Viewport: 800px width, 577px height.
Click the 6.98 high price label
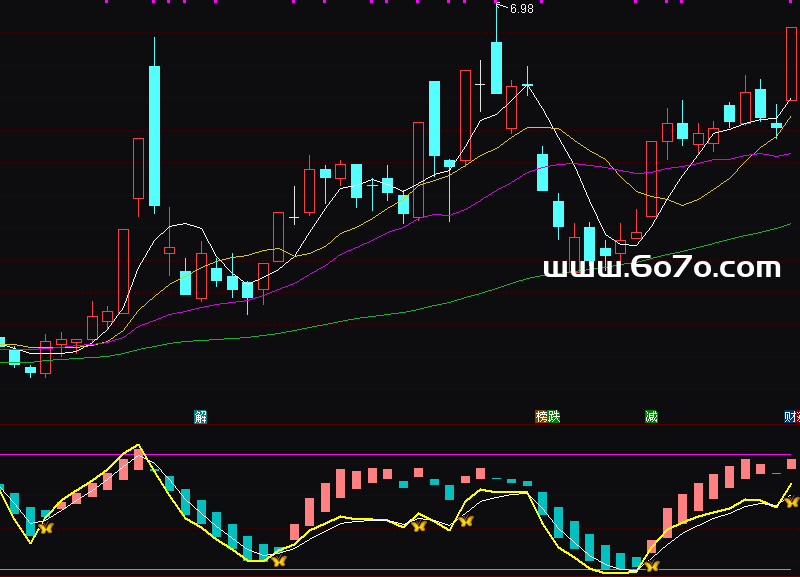point(521,9)
